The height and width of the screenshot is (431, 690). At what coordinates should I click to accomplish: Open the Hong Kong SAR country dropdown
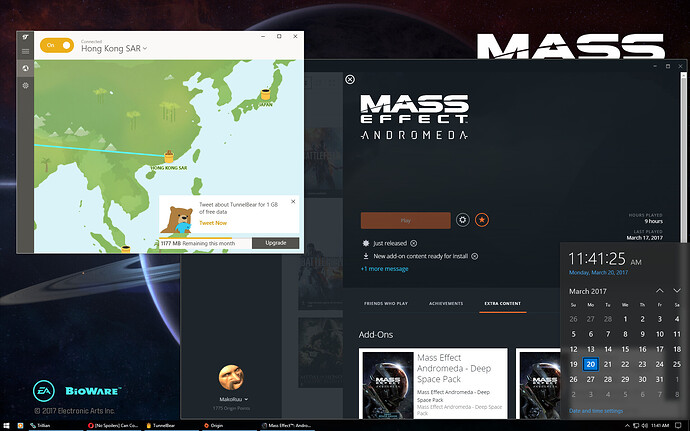point(114,49)
